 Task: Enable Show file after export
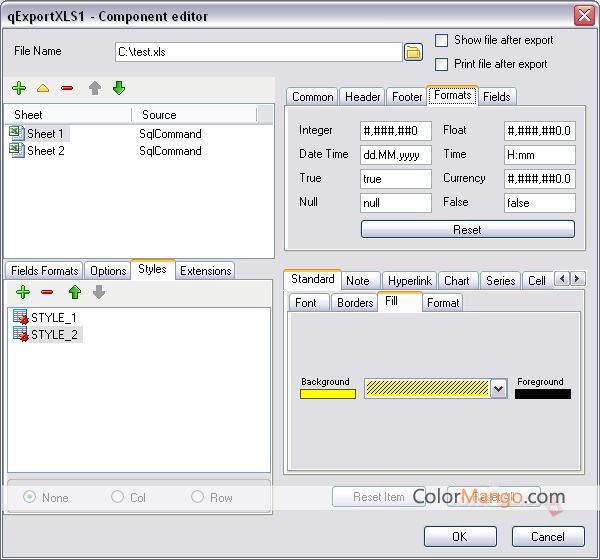click(441, 40)
